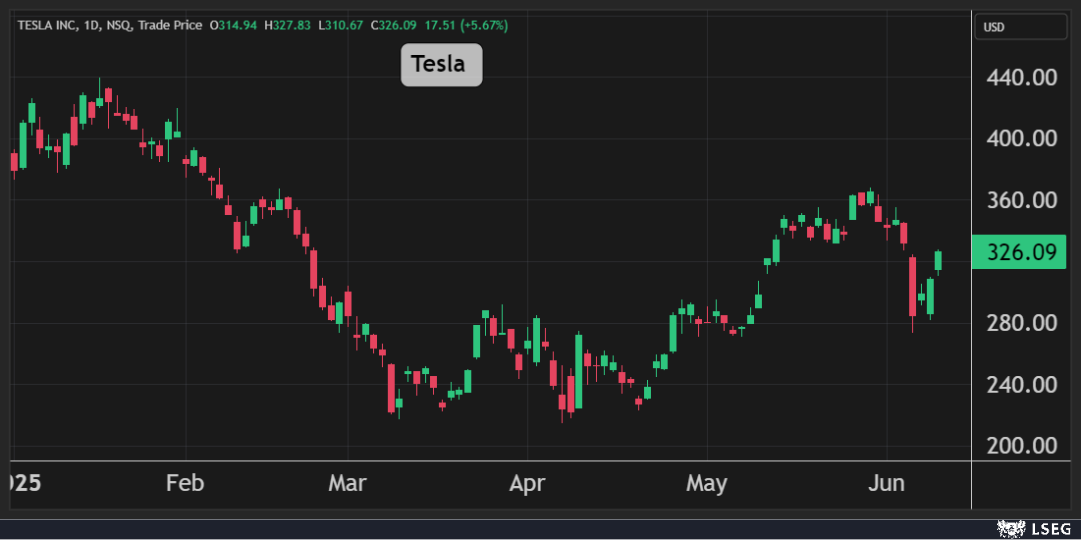Screen dimensions: 1081x540
Task: Click the 400.00 price axis label
Action: [1022, 139]
